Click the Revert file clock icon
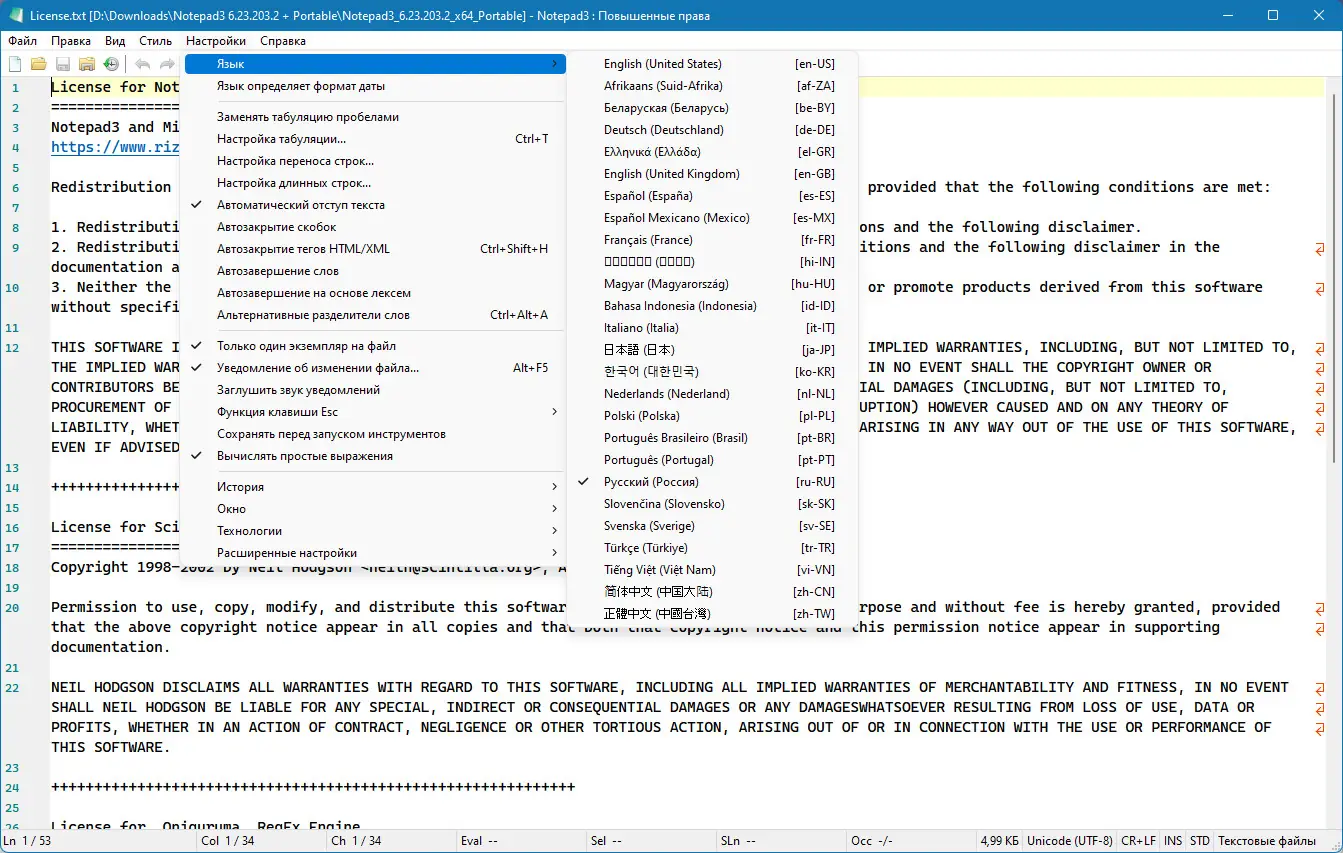Screen dimensions: 1343x853 pos(111,64)
